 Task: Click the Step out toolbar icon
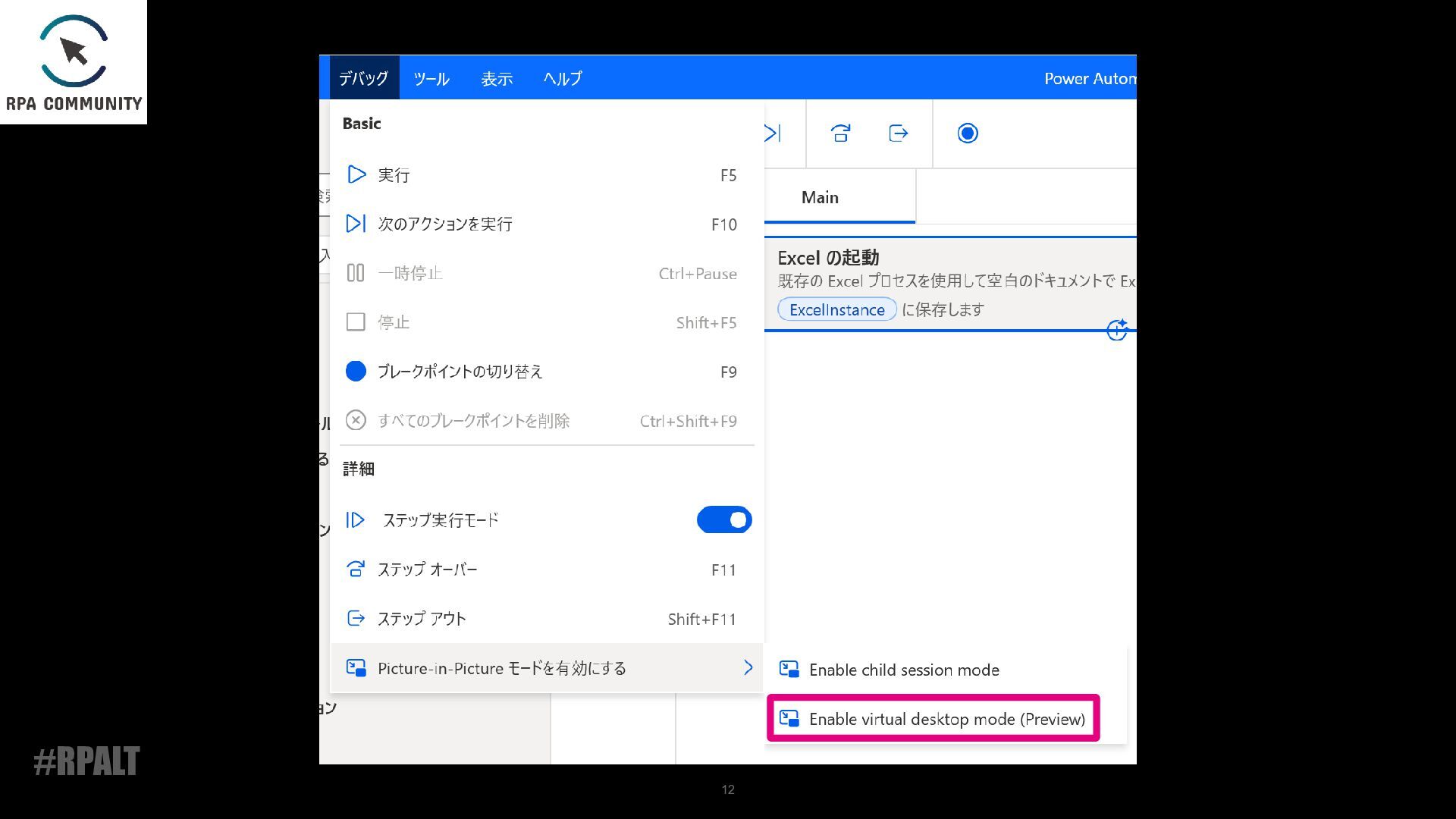coord(898,133)
